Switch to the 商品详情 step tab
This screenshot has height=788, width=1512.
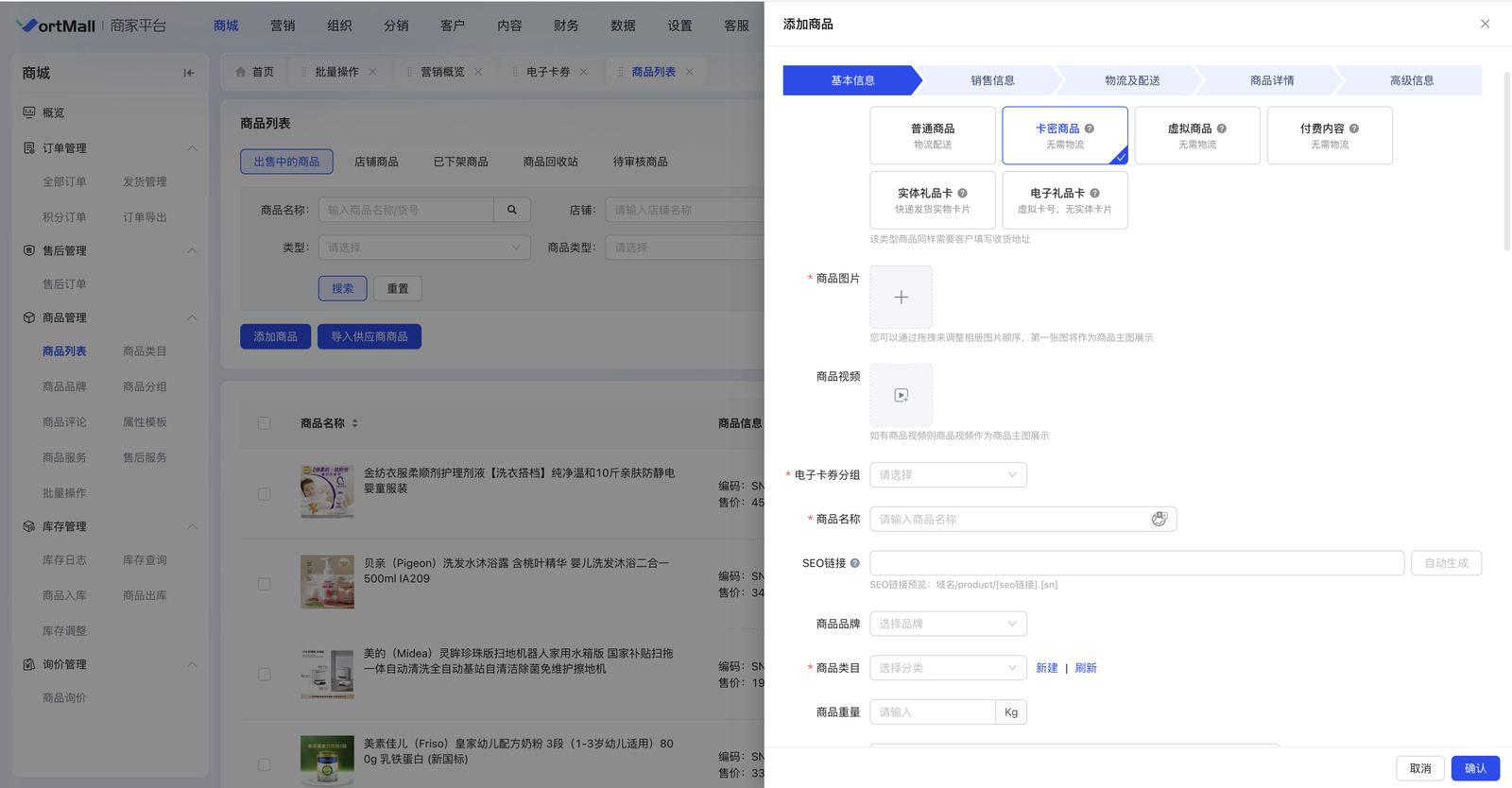1272,80
